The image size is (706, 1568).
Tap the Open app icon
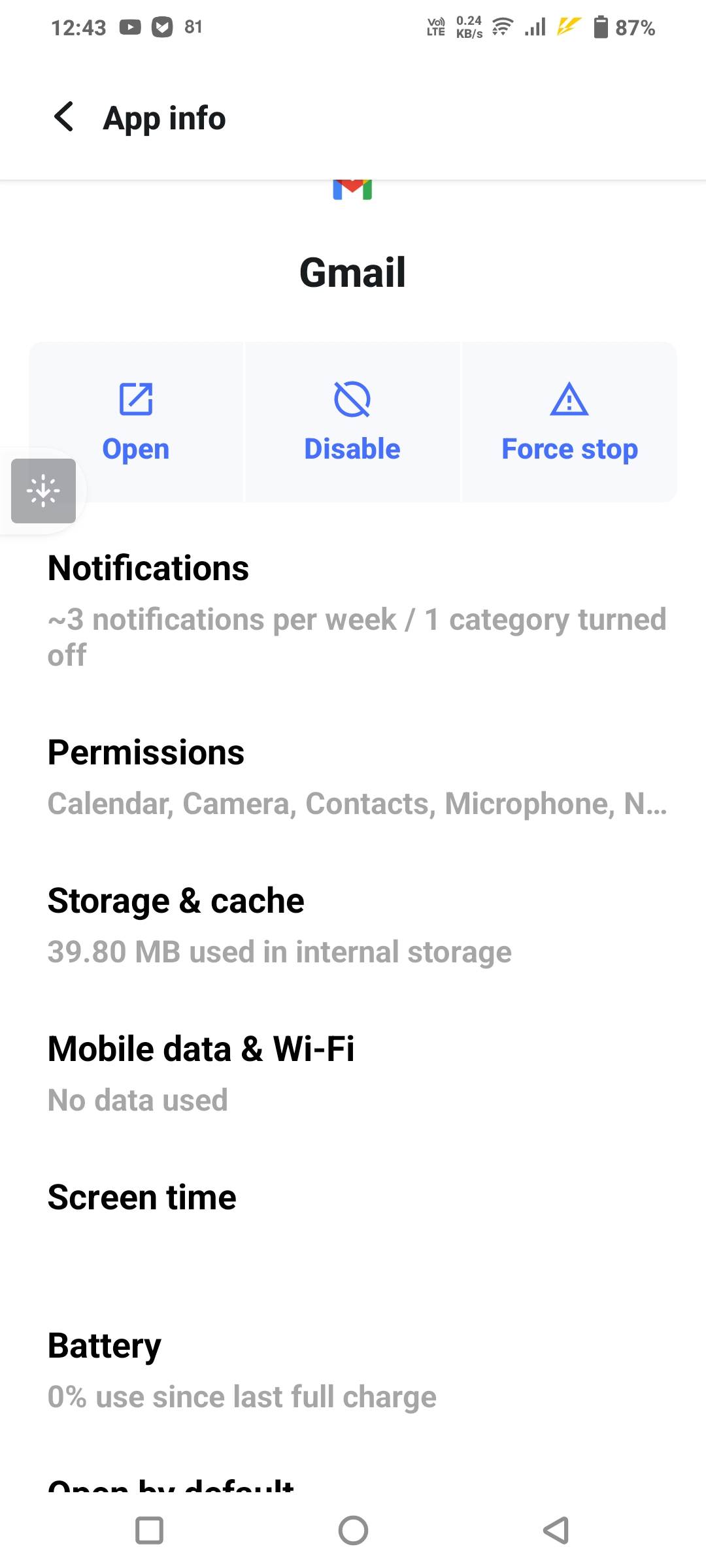point(136,399)
